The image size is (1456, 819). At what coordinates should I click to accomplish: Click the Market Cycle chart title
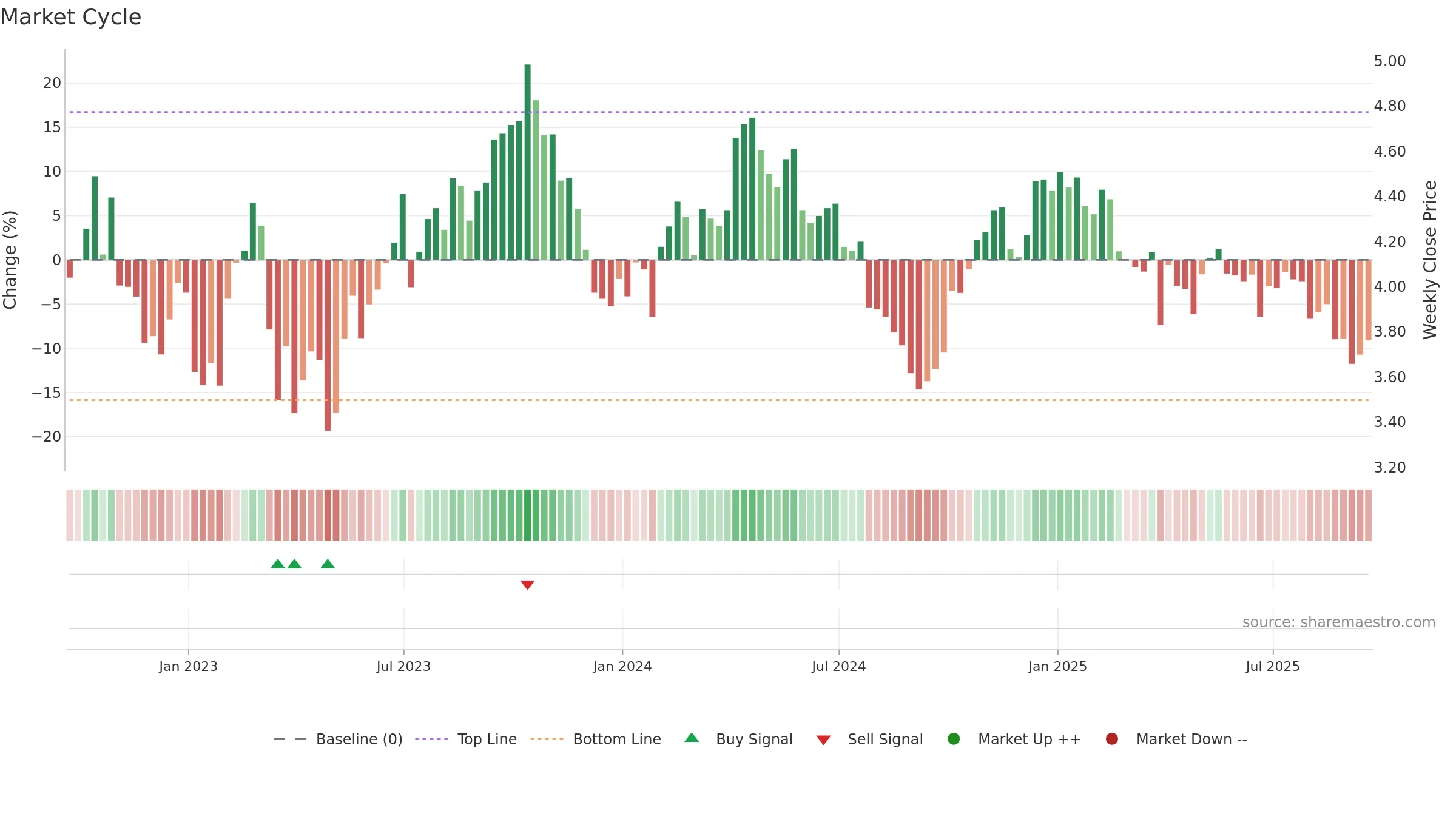[x=71, y=17]
